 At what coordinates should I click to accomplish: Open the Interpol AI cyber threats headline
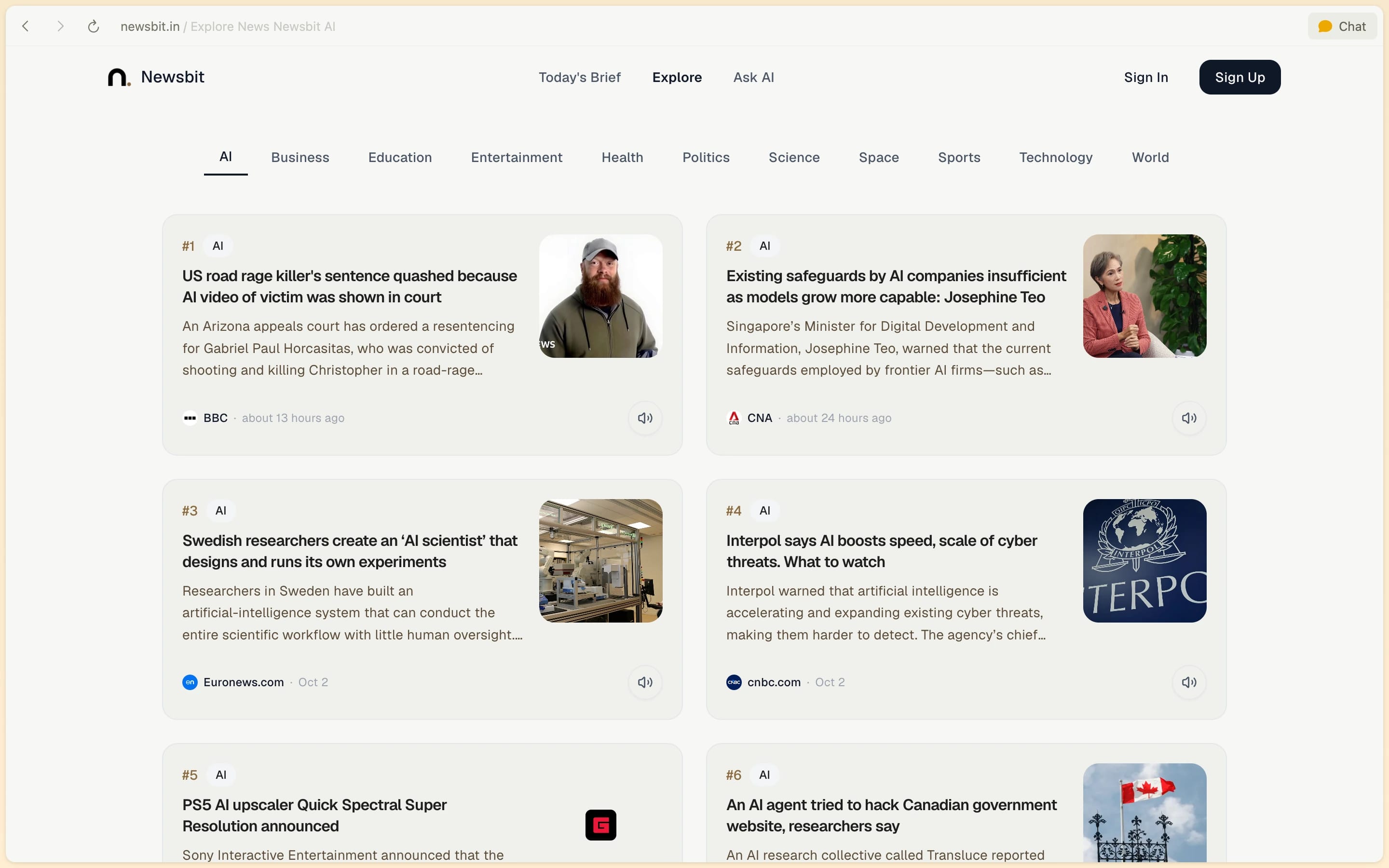[x=882, y=551]
